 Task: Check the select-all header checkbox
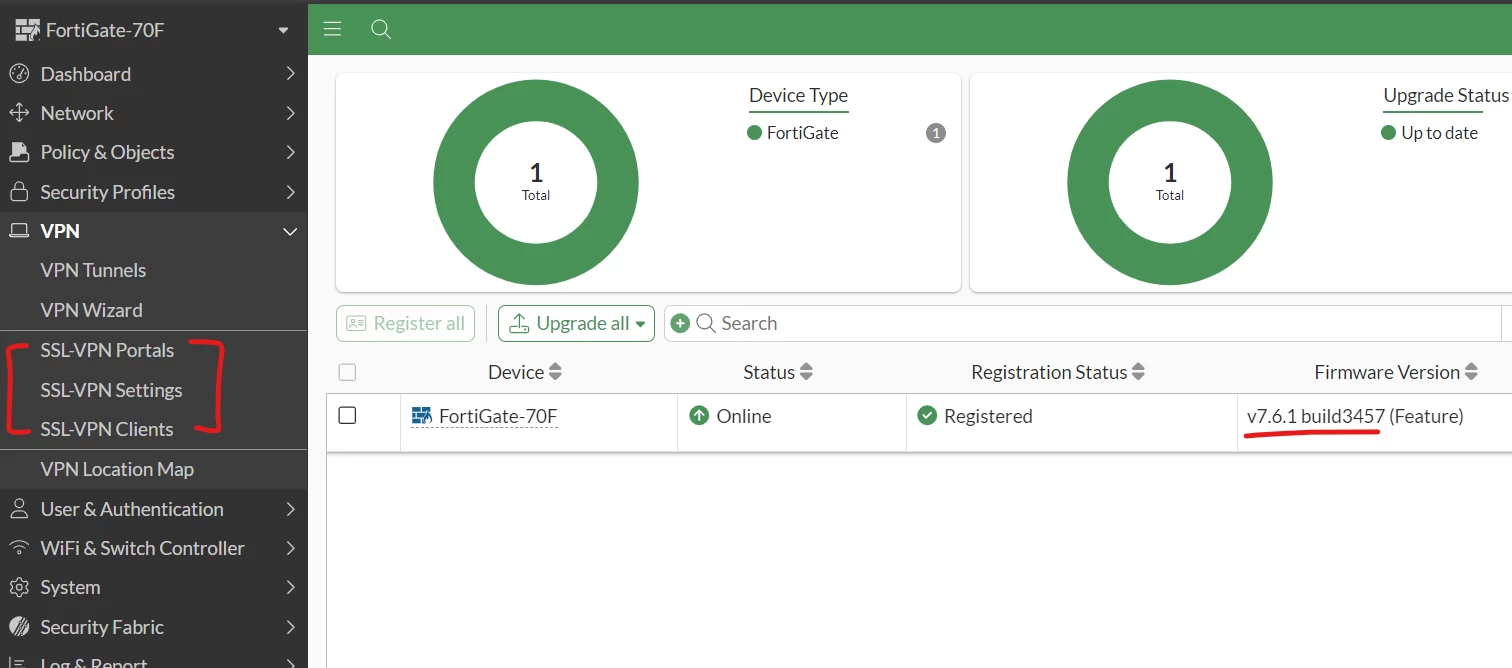click(347, 372)
